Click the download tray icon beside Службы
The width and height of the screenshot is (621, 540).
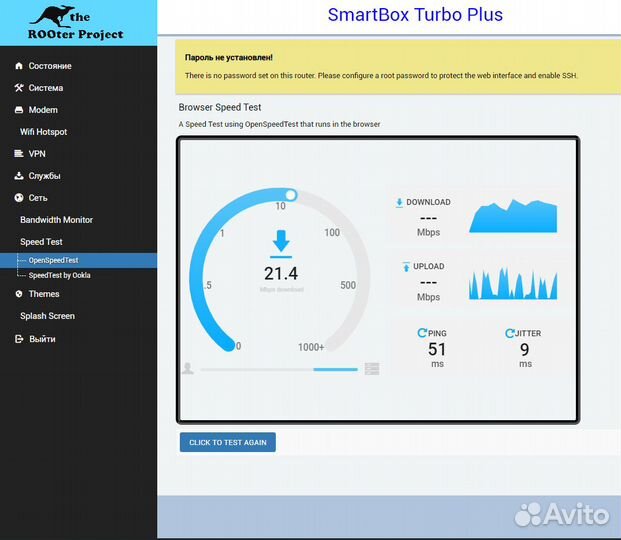point(19,176)
